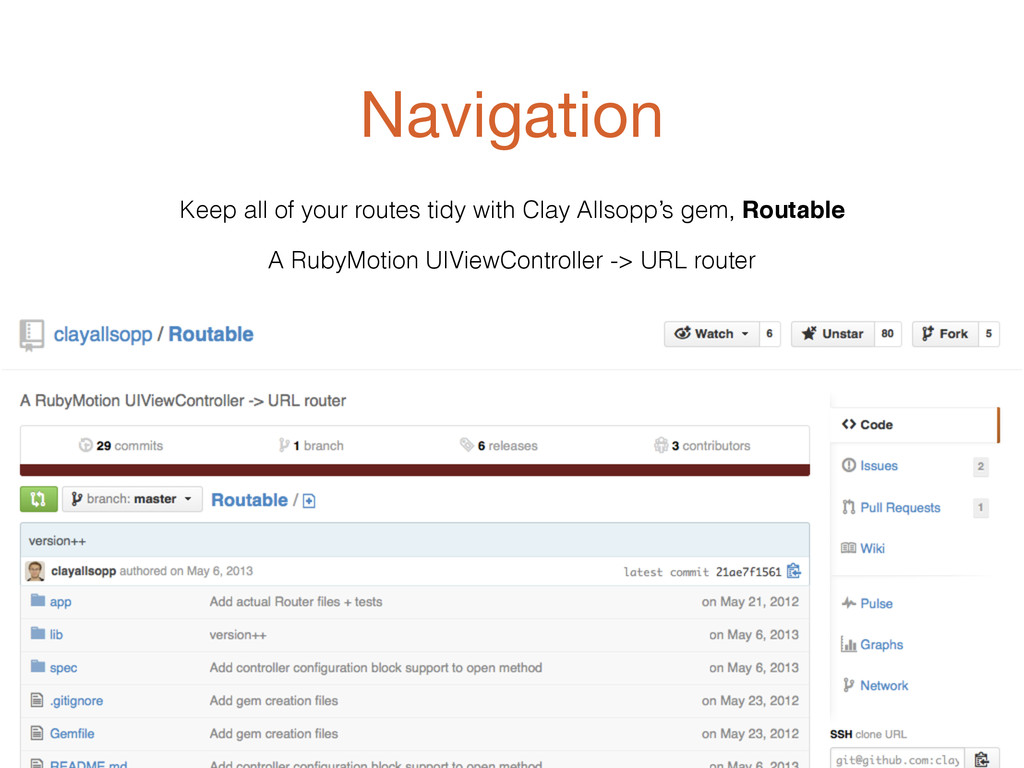Screen dimensions: 1024x768
Task: Click the SSH protocol label
Action: [x=841, y=734]
